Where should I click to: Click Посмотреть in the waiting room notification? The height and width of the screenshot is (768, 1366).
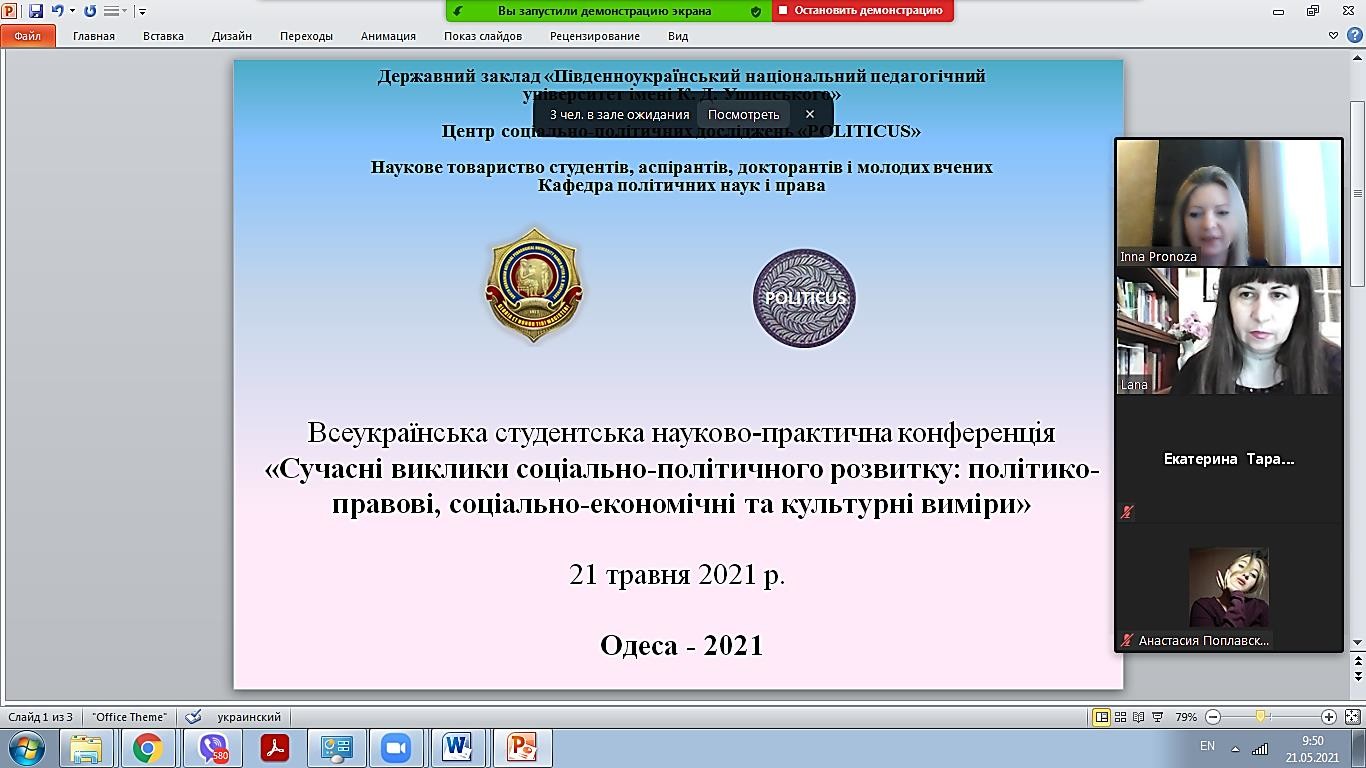click(743, 115)
